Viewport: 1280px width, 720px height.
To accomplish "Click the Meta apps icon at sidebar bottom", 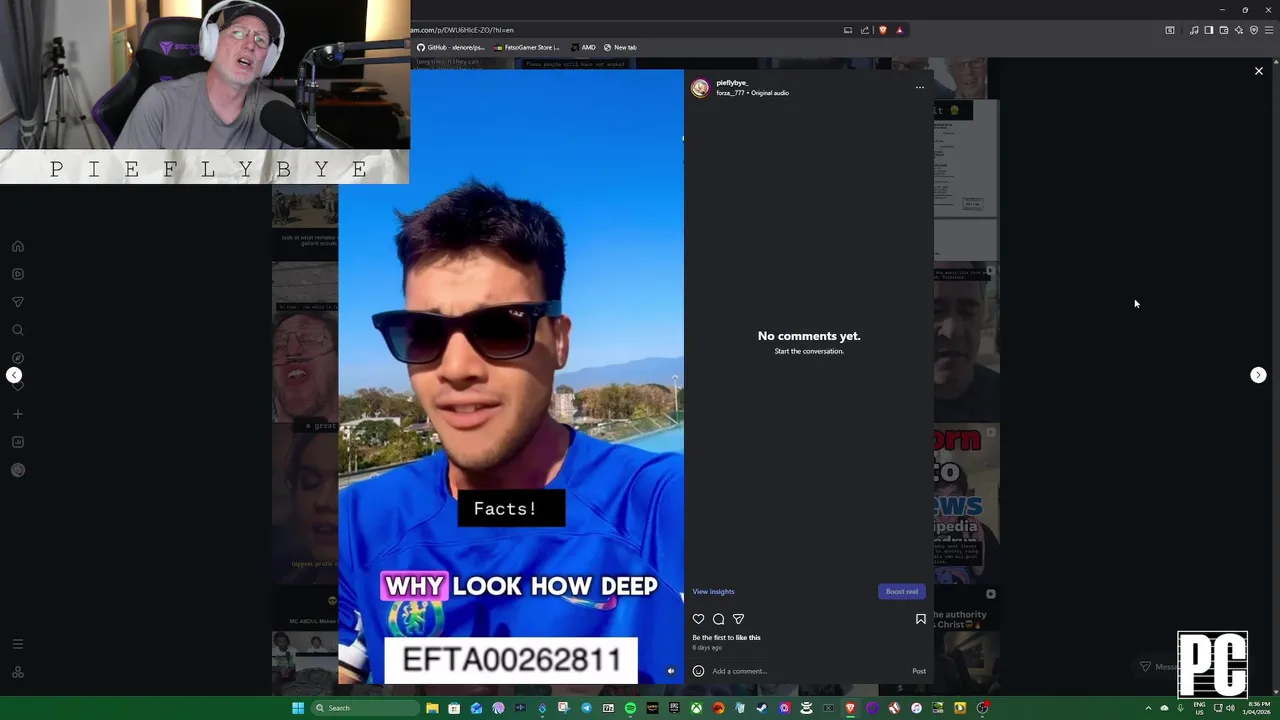I will (x=18, y=672).
